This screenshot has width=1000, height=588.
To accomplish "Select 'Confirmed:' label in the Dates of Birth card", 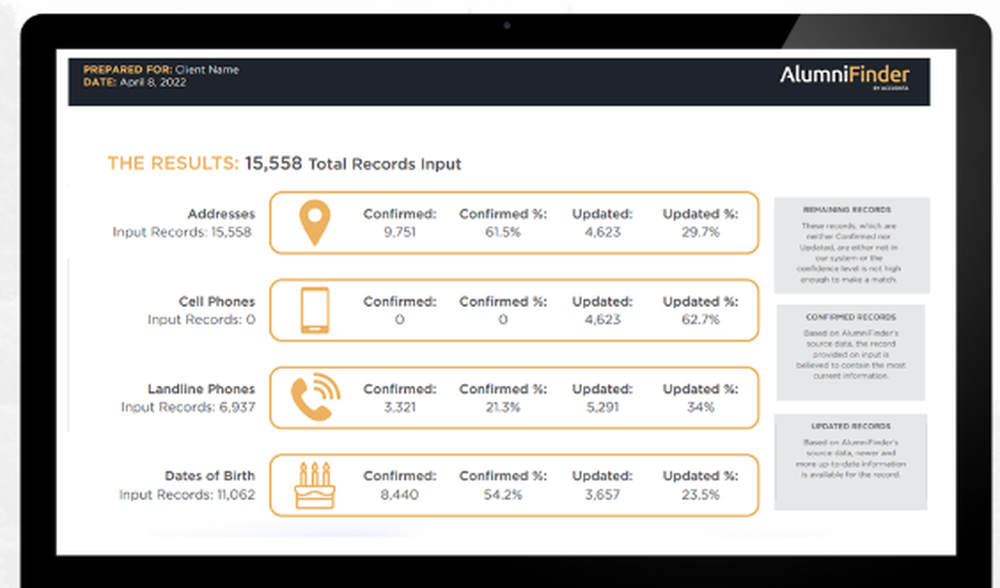I will coord(400,476).
